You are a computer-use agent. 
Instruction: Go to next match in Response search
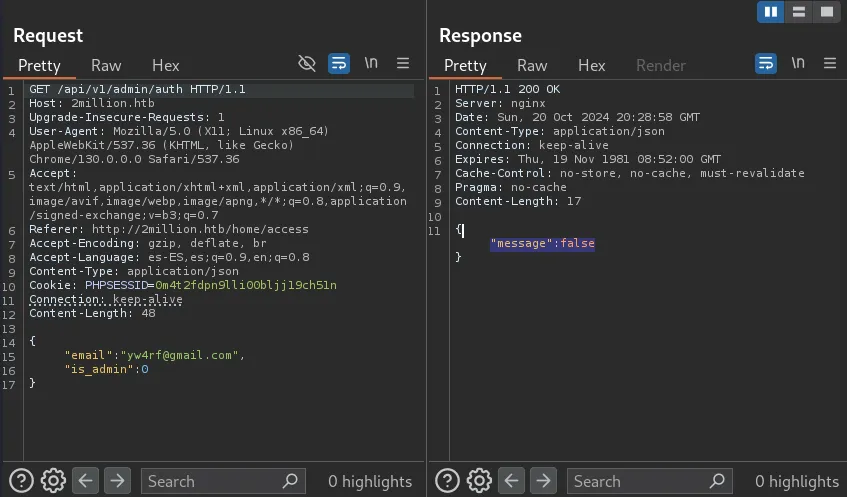pos(544,481)
